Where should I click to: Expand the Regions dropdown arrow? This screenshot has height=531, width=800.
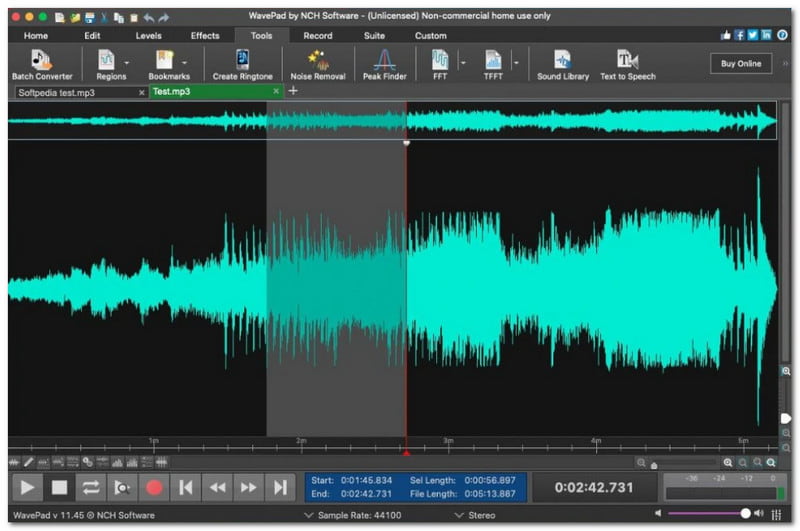[x=127, y=63]
